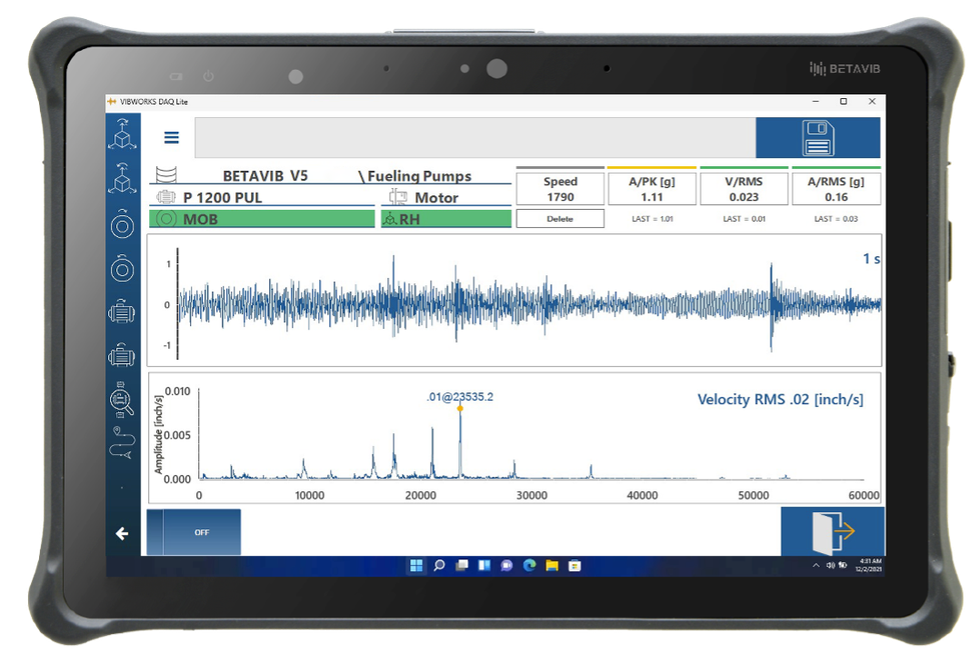Viewport: 980px width, 663px height.
Task: Click the time waveform plot
Action: point(514,301)
